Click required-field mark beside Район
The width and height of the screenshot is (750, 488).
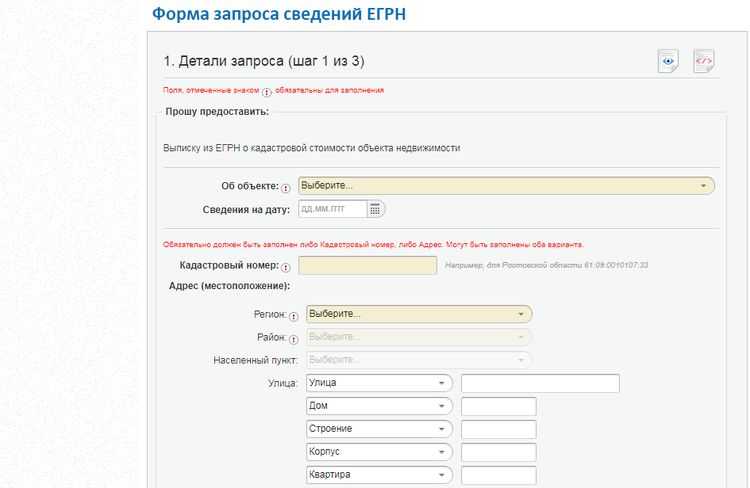[x=294, y=338]
